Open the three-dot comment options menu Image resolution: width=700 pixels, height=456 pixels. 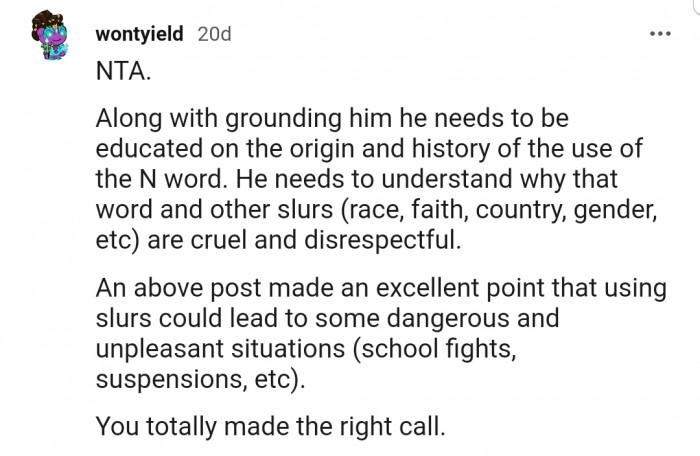coord(660,33)
